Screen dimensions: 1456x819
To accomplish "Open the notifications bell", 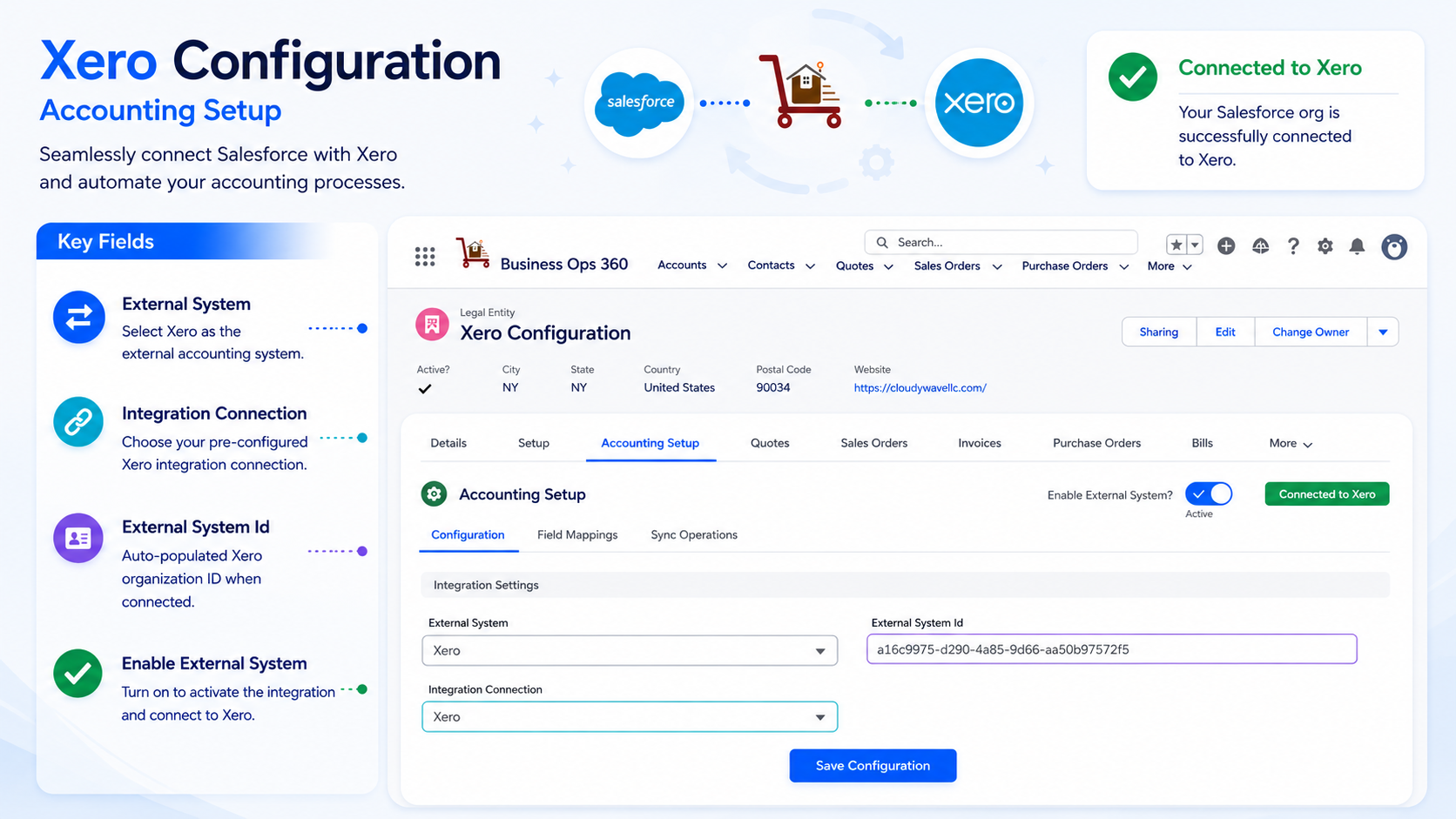I will click(1357, 246).
